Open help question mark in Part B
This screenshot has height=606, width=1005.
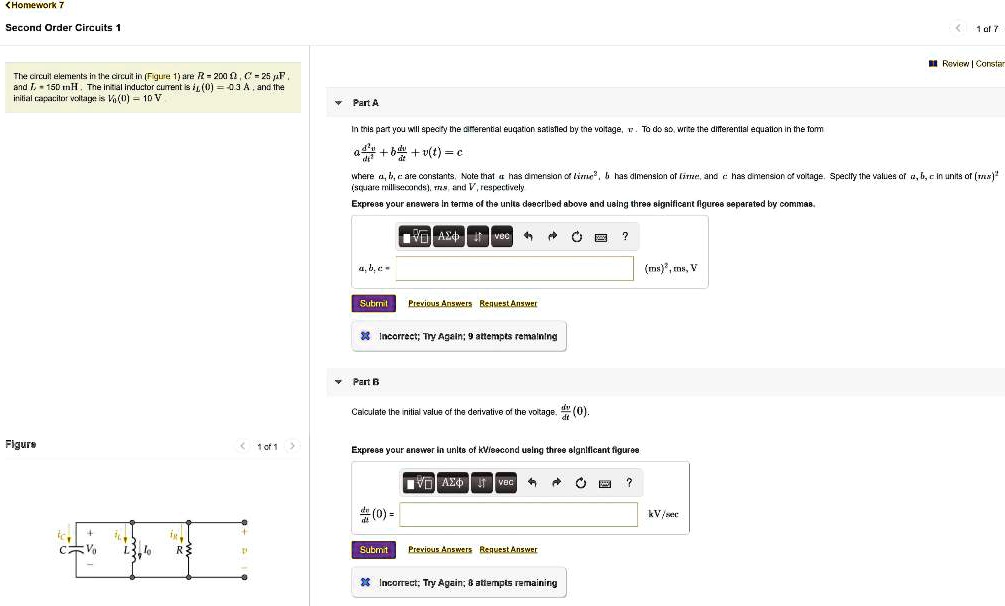pos(629,483)
